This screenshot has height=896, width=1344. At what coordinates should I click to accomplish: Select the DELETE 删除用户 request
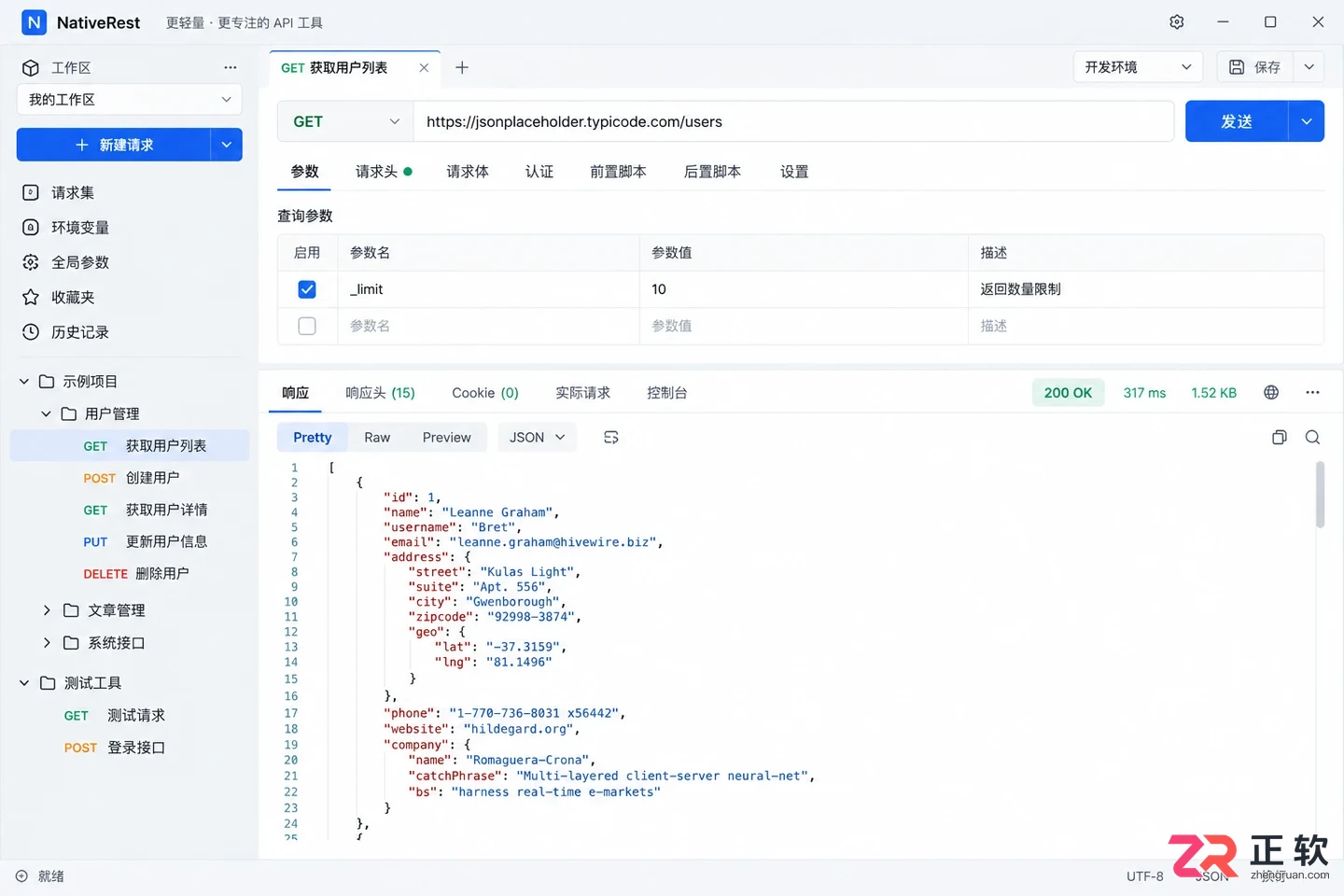click(x=131, y=574)
